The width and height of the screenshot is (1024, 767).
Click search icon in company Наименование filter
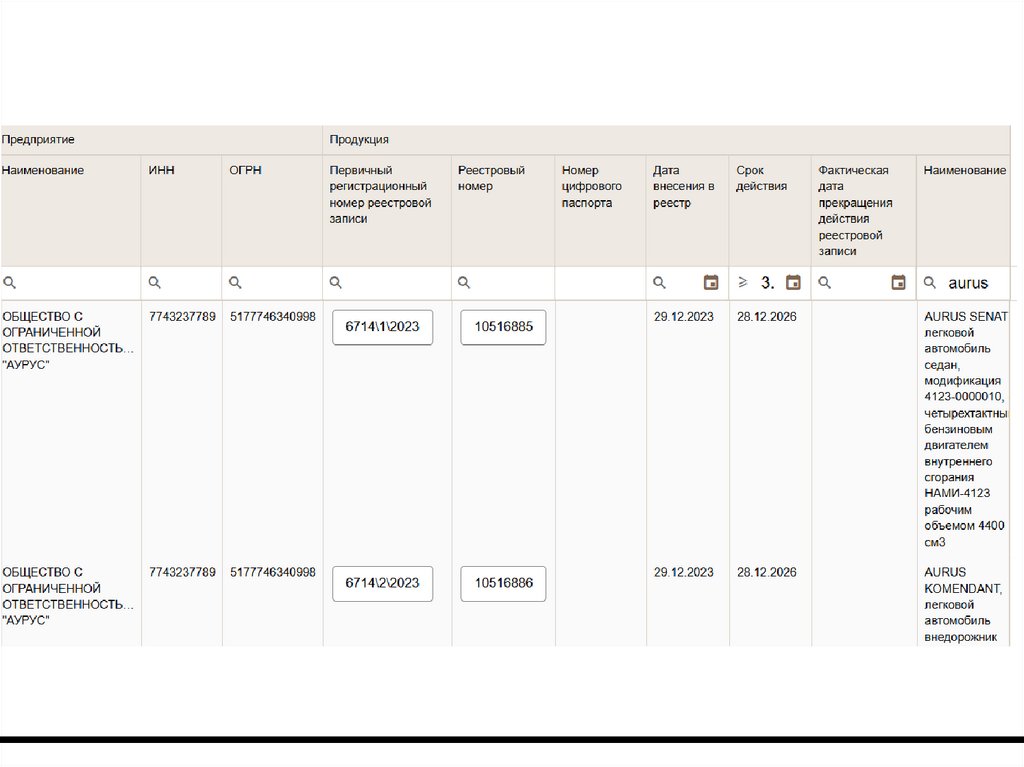[10, 283]
